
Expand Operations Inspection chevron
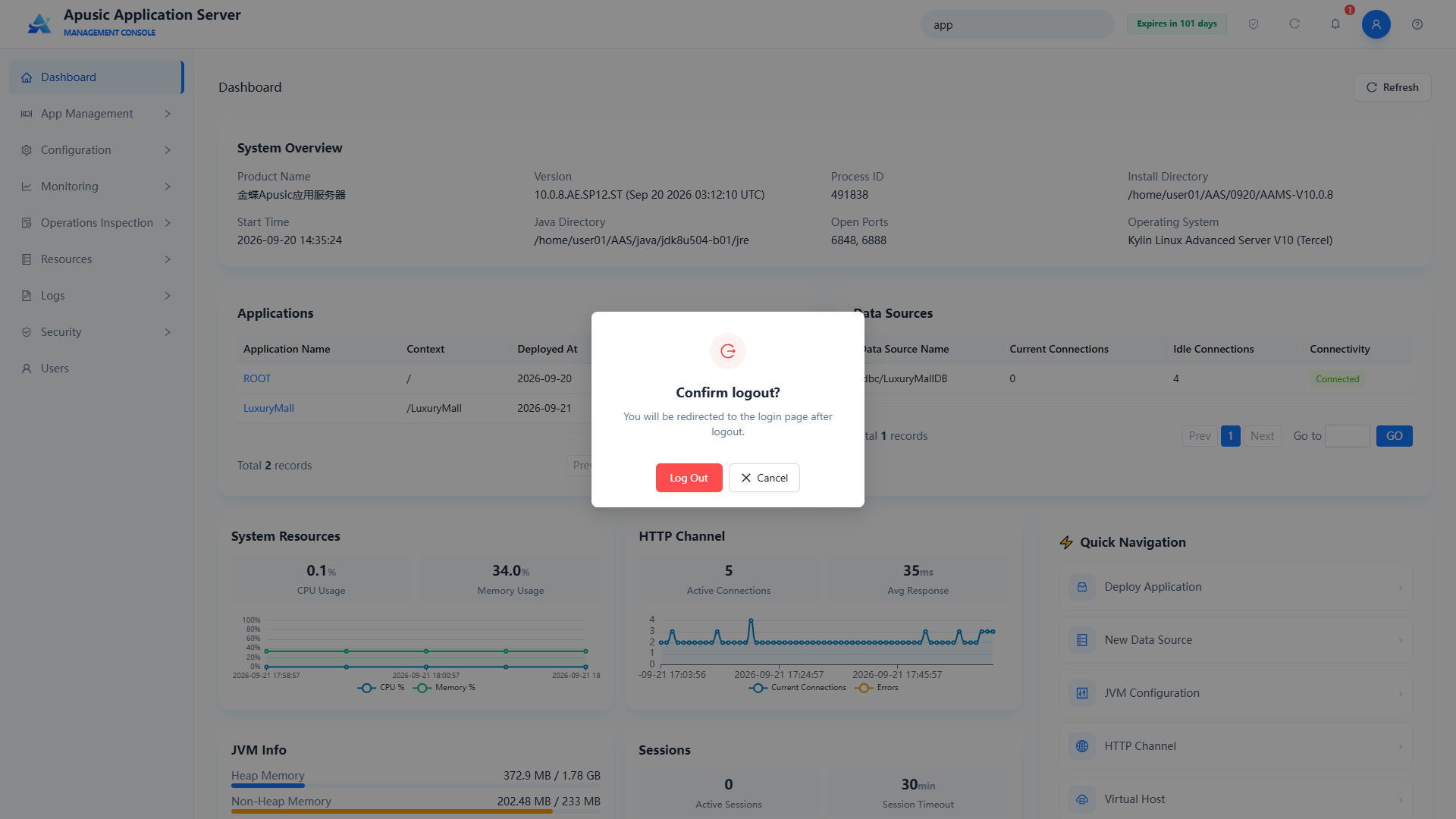coord(168,223)
